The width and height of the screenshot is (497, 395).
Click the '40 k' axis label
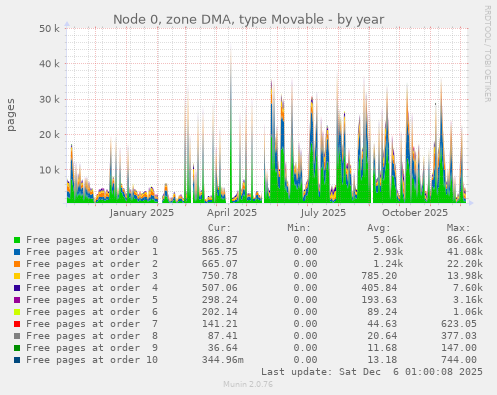[x=49, y=63]
